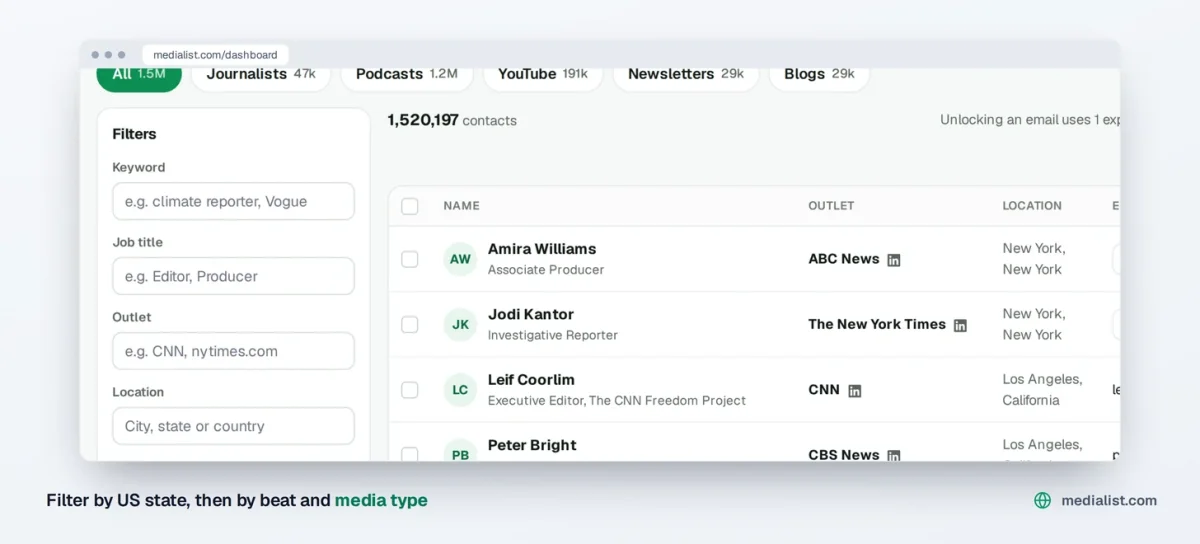Click Investigative Reporter job title text

pyautogui.click(x=553, y=335)
